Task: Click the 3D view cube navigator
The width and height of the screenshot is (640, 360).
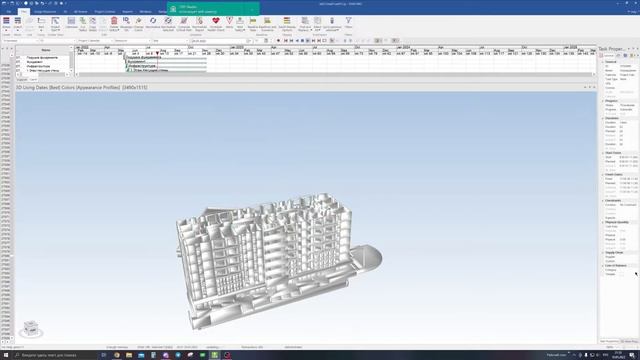Action: (31, 328)
